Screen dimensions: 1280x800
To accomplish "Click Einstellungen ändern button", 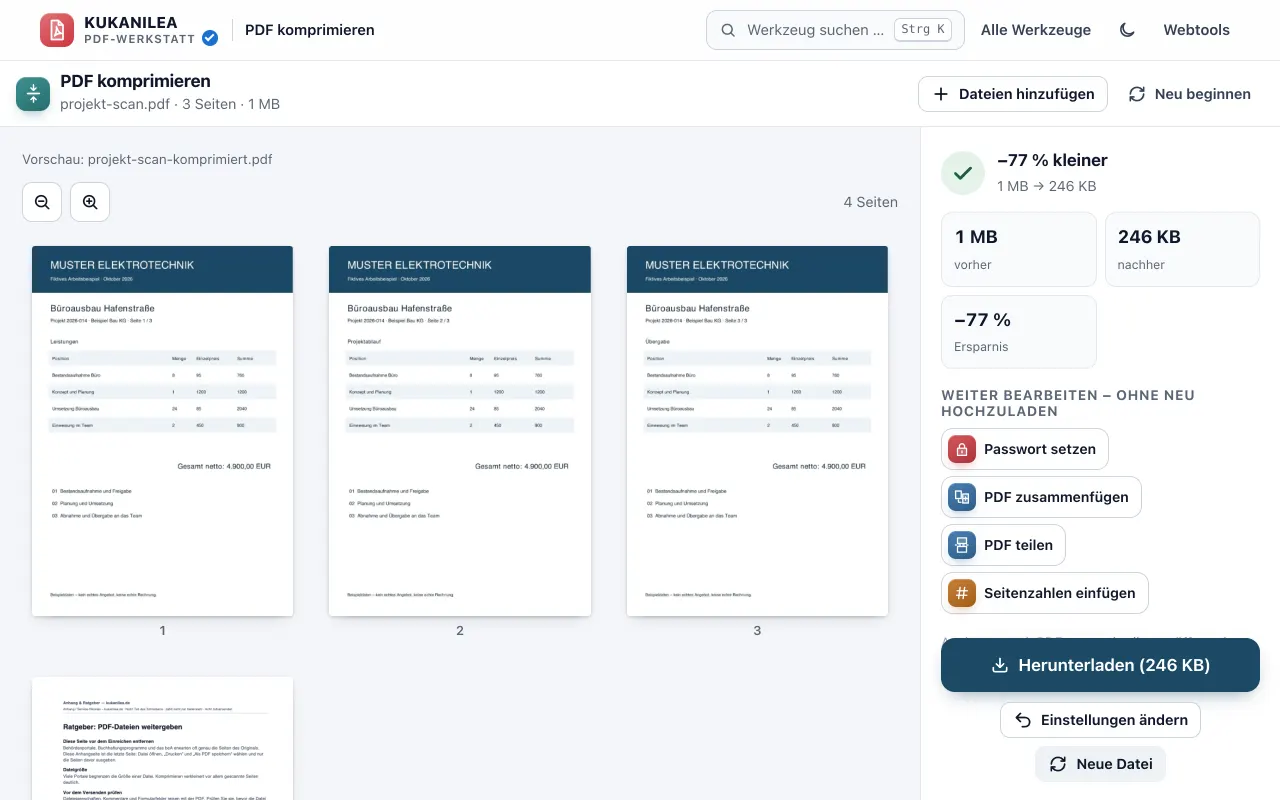I will click(x=1100, y=720).
